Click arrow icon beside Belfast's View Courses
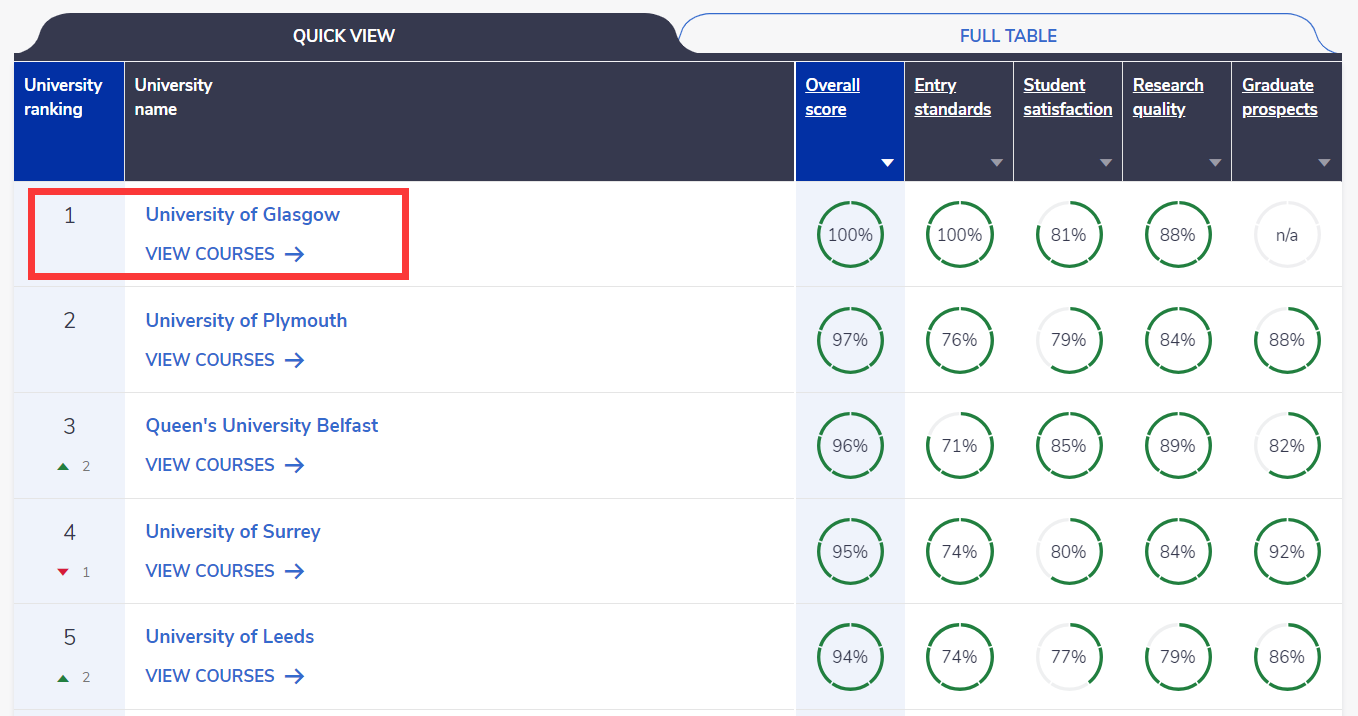 click(x=294, y=465)
